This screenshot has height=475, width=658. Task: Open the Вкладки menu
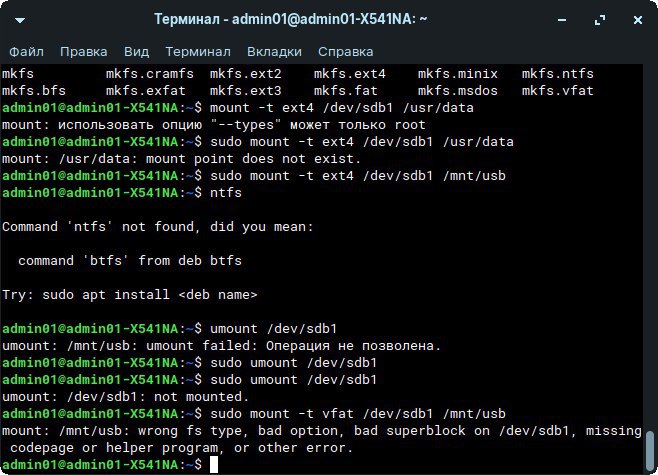(275, 51)
